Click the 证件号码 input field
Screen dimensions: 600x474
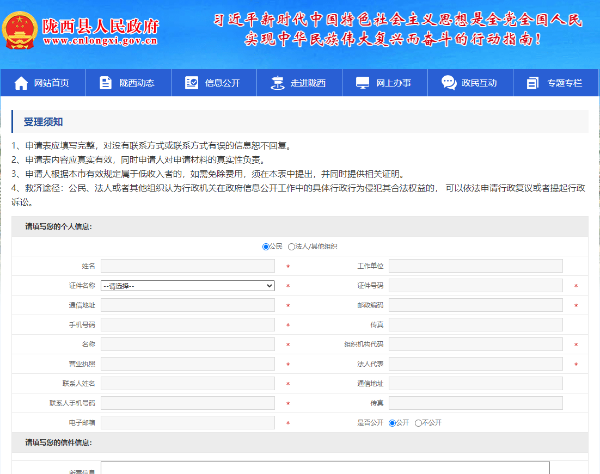[x=475, y=285]
